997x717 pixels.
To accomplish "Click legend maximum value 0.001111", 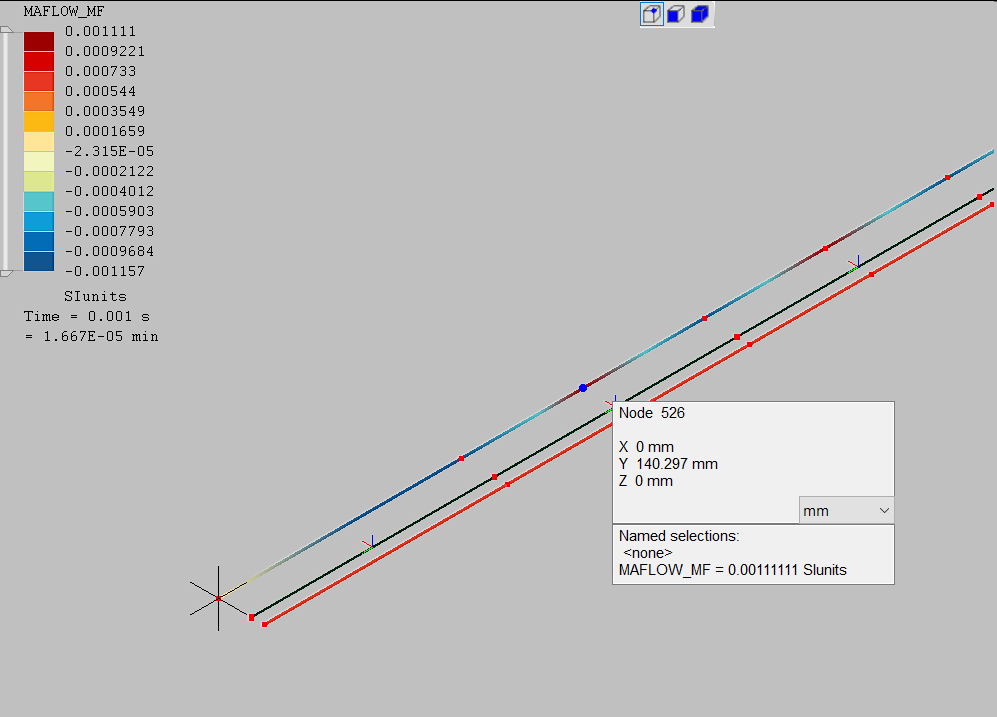I will coord(100,31).
